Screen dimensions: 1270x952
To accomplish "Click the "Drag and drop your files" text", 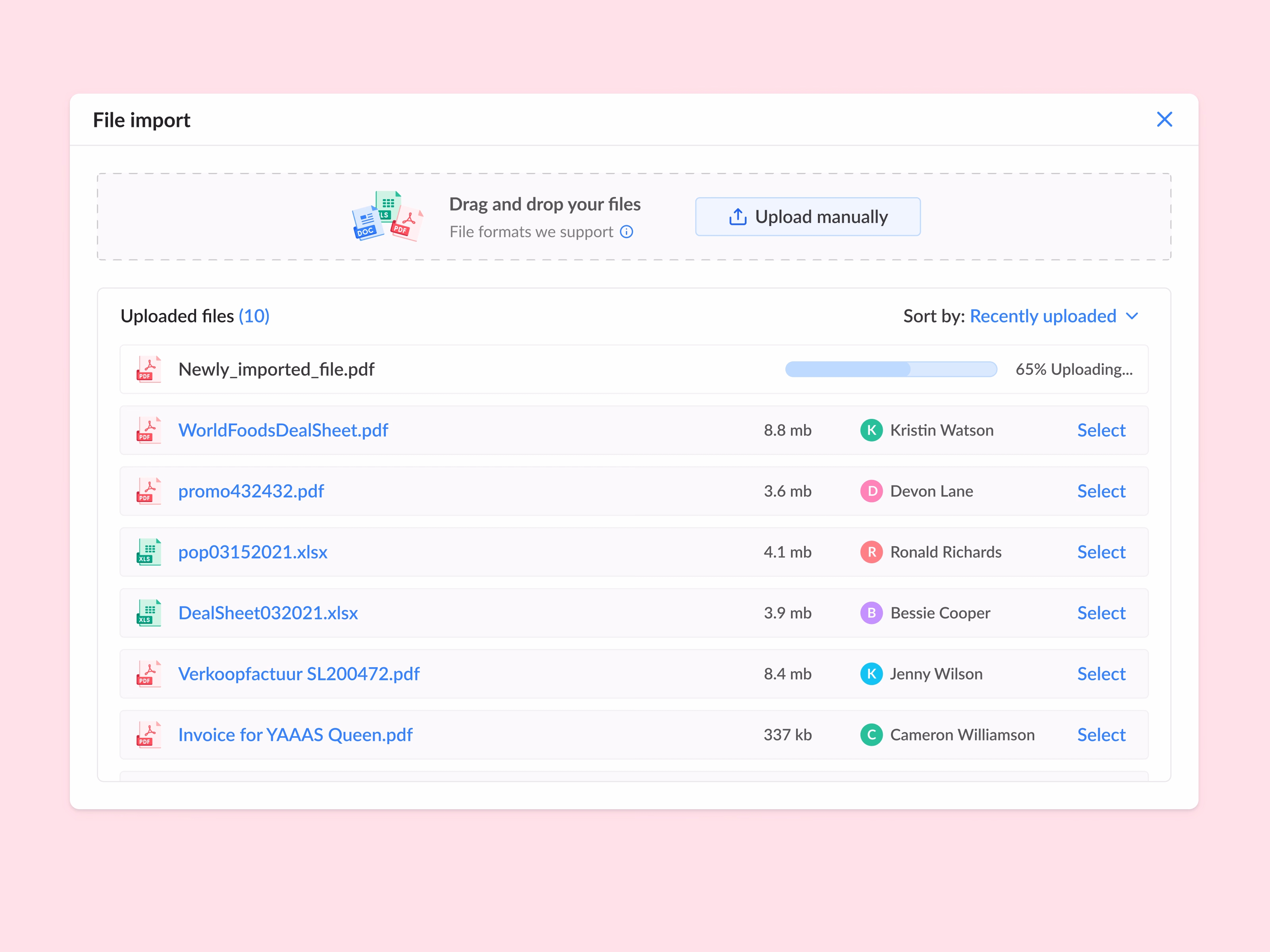I will point(544,204).
